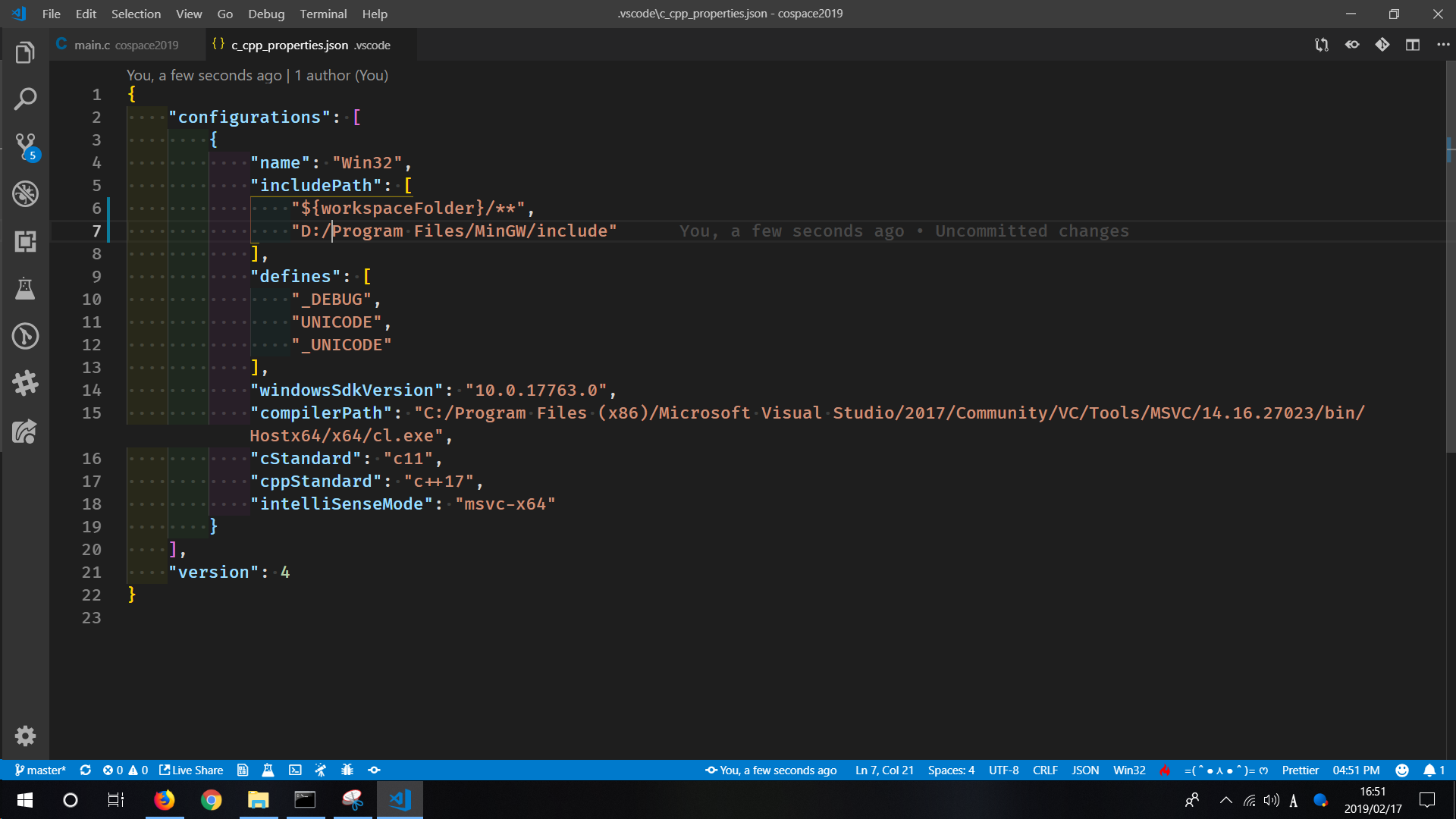Open the Debug menu
Viewport: 1456px width, 819px height.
pos(265,14)
